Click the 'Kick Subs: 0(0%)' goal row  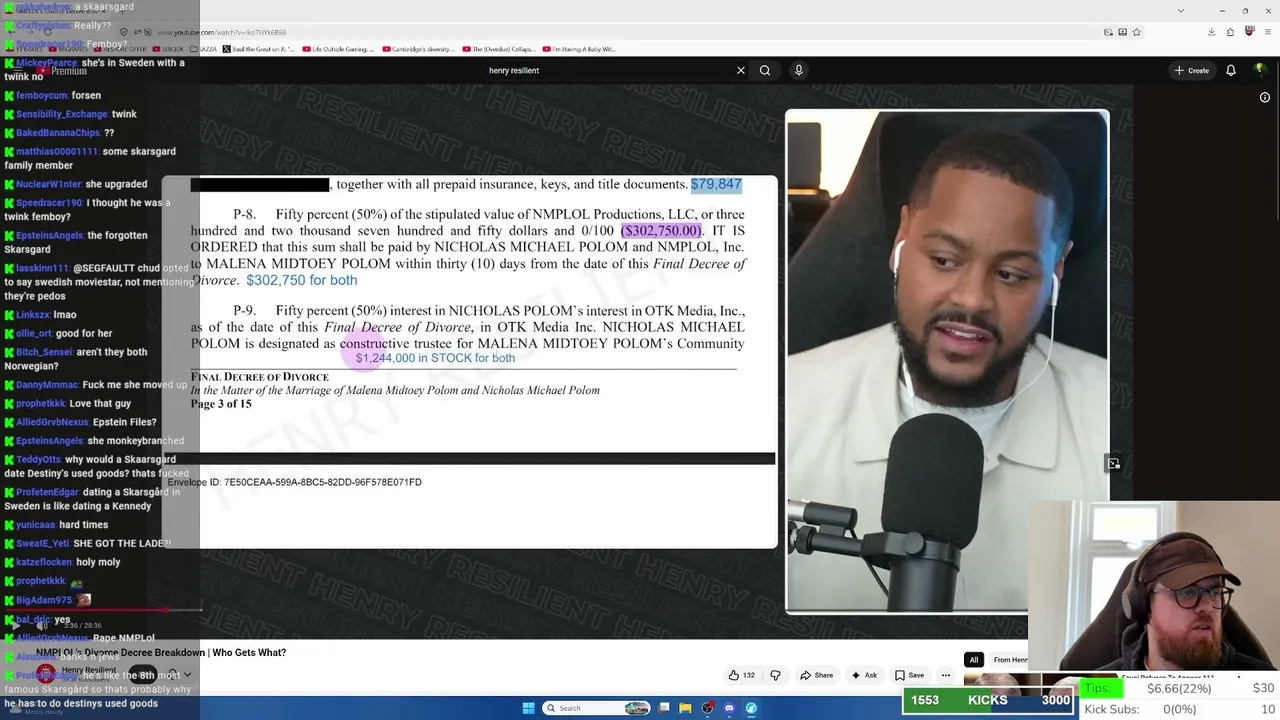coord(1180,709)
